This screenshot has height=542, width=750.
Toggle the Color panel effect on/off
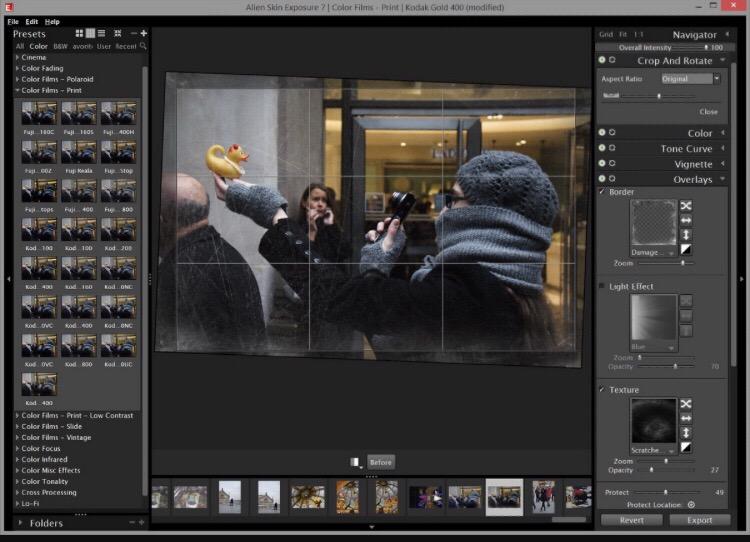coord(602,133)
